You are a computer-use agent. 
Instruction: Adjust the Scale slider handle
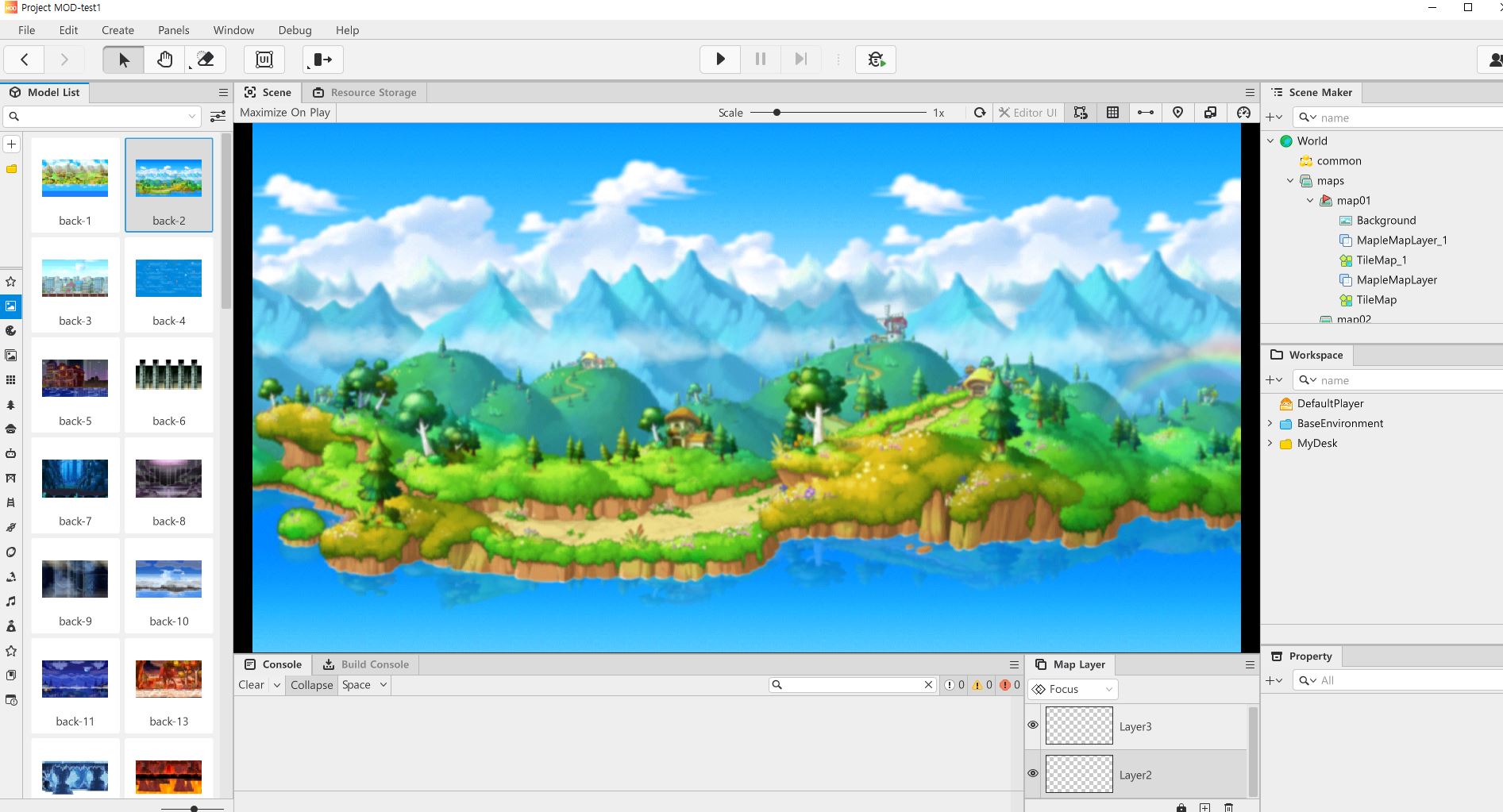(x=777, y=113)
